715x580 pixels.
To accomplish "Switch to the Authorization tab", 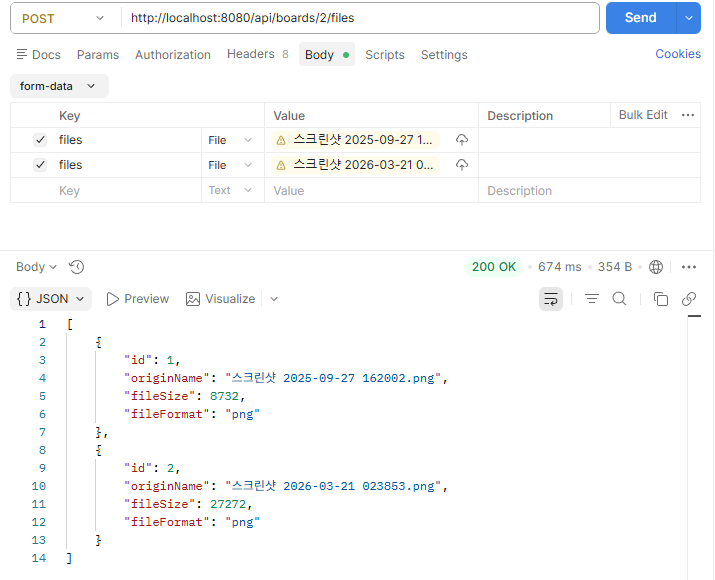I will [173, 55].
